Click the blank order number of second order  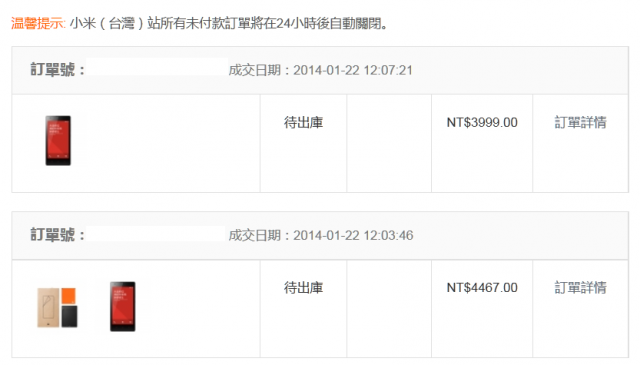coord(156,234)
